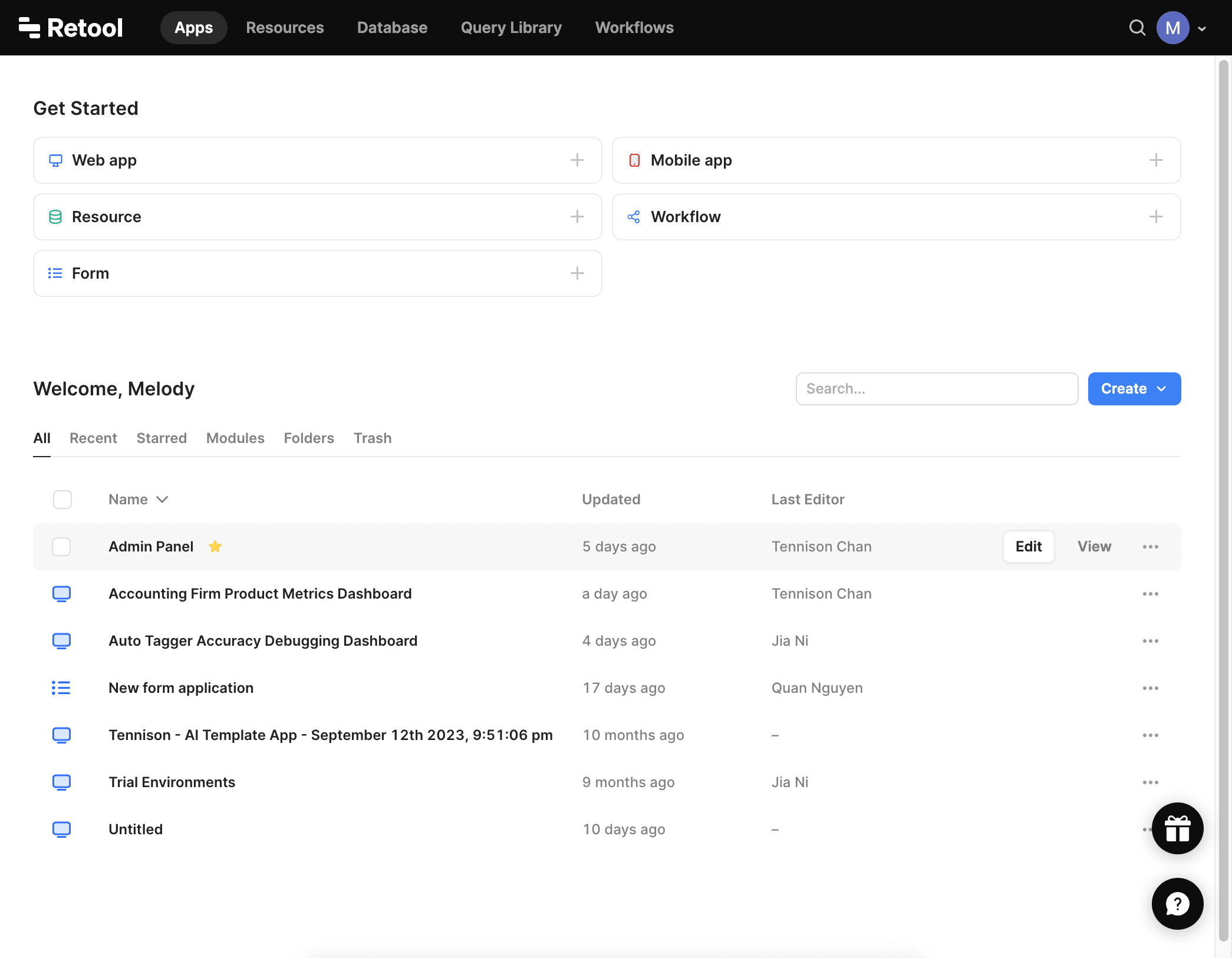This screenshot has width=1232, height=958.
Task: Open the account avatar dropdown
Action: click(1173, 27)
